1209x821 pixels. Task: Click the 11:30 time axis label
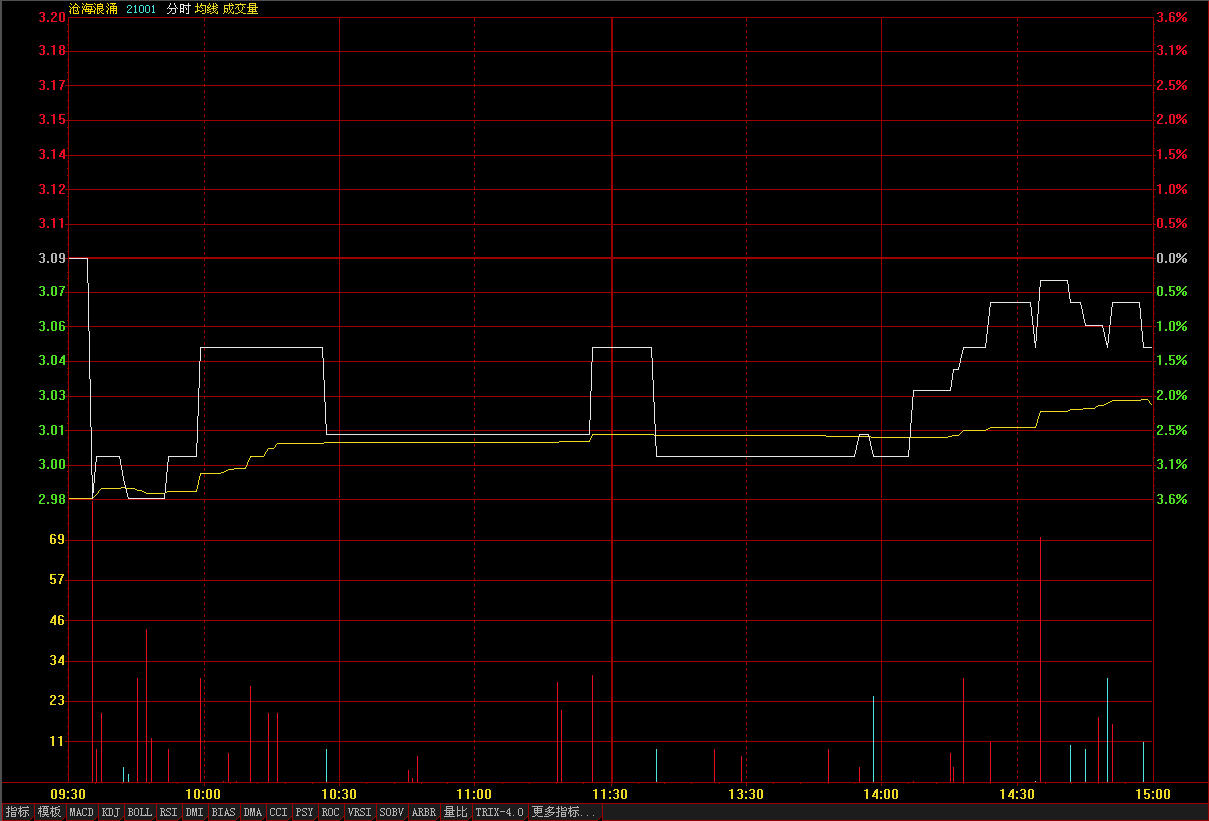610,794
